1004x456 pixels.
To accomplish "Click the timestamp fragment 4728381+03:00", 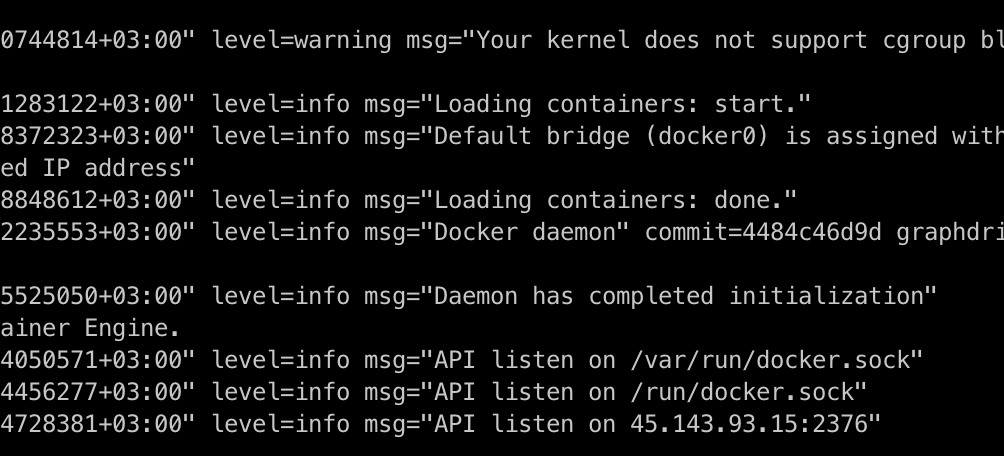I will 97,424.
